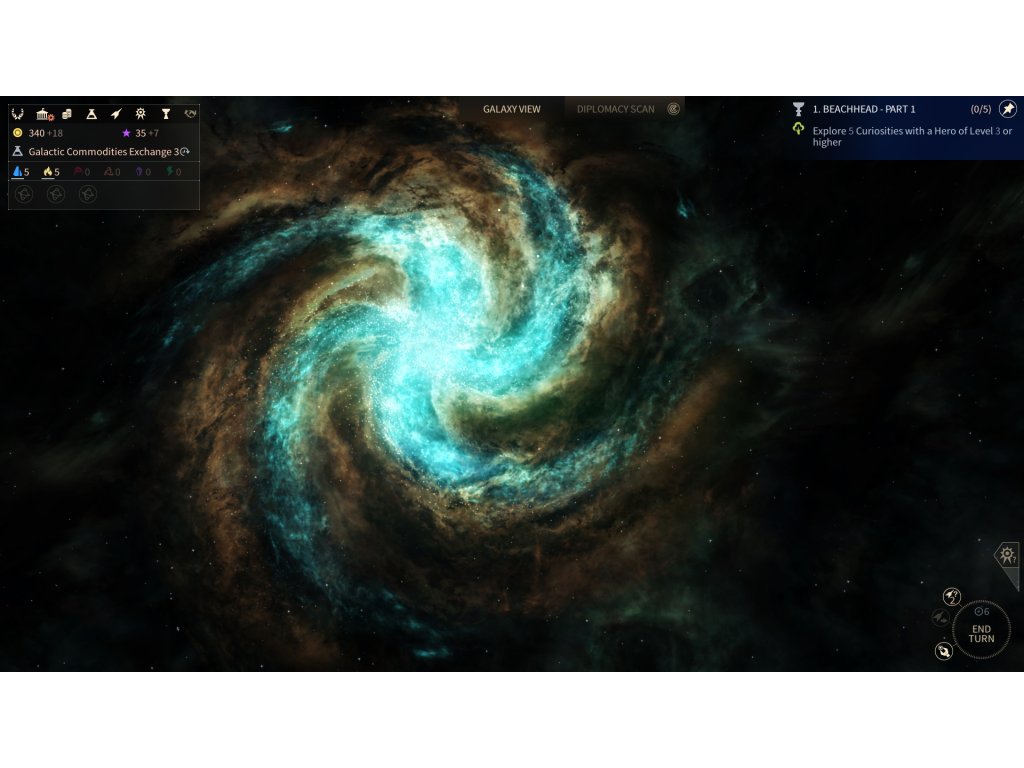Click the turn counter showing 6
The height and width of the screenshot is (768, 1024).
pos(982,612)
